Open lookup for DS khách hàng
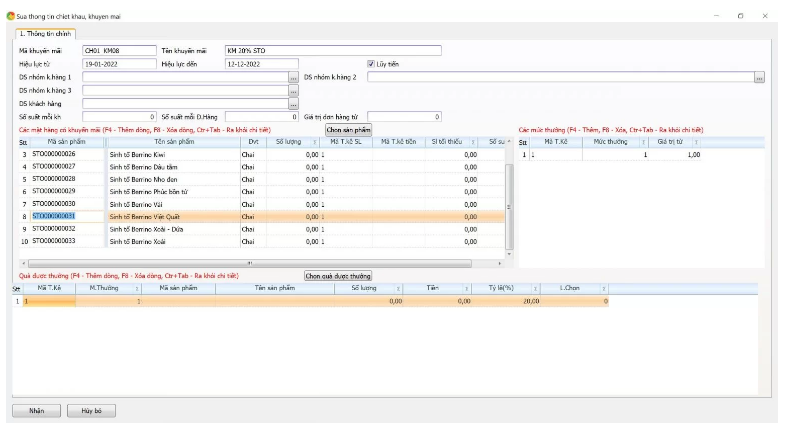Image resolution: width=790 pixels, height=432 pixels. [293, 104]
